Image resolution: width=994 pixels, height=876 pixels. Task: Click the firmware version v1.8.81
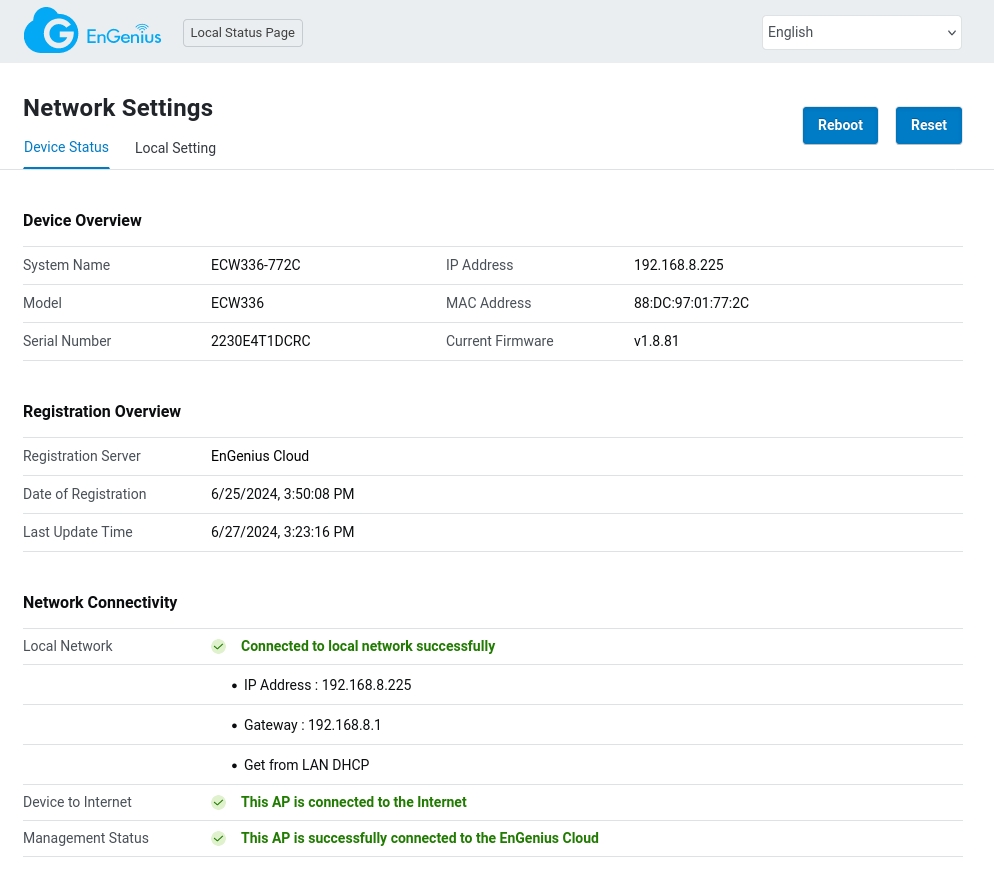[656, 342]
